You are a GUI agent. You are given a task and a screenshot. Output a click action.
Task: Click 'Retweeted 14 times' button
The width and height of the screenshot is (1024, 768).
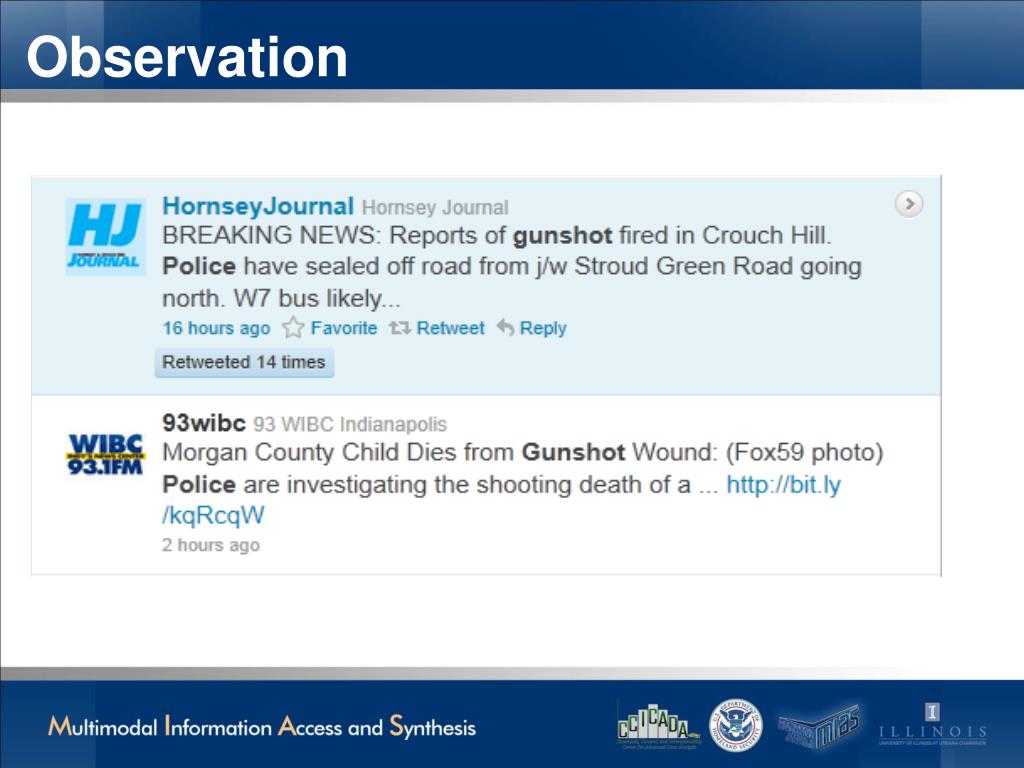click(x=244, y=362)
